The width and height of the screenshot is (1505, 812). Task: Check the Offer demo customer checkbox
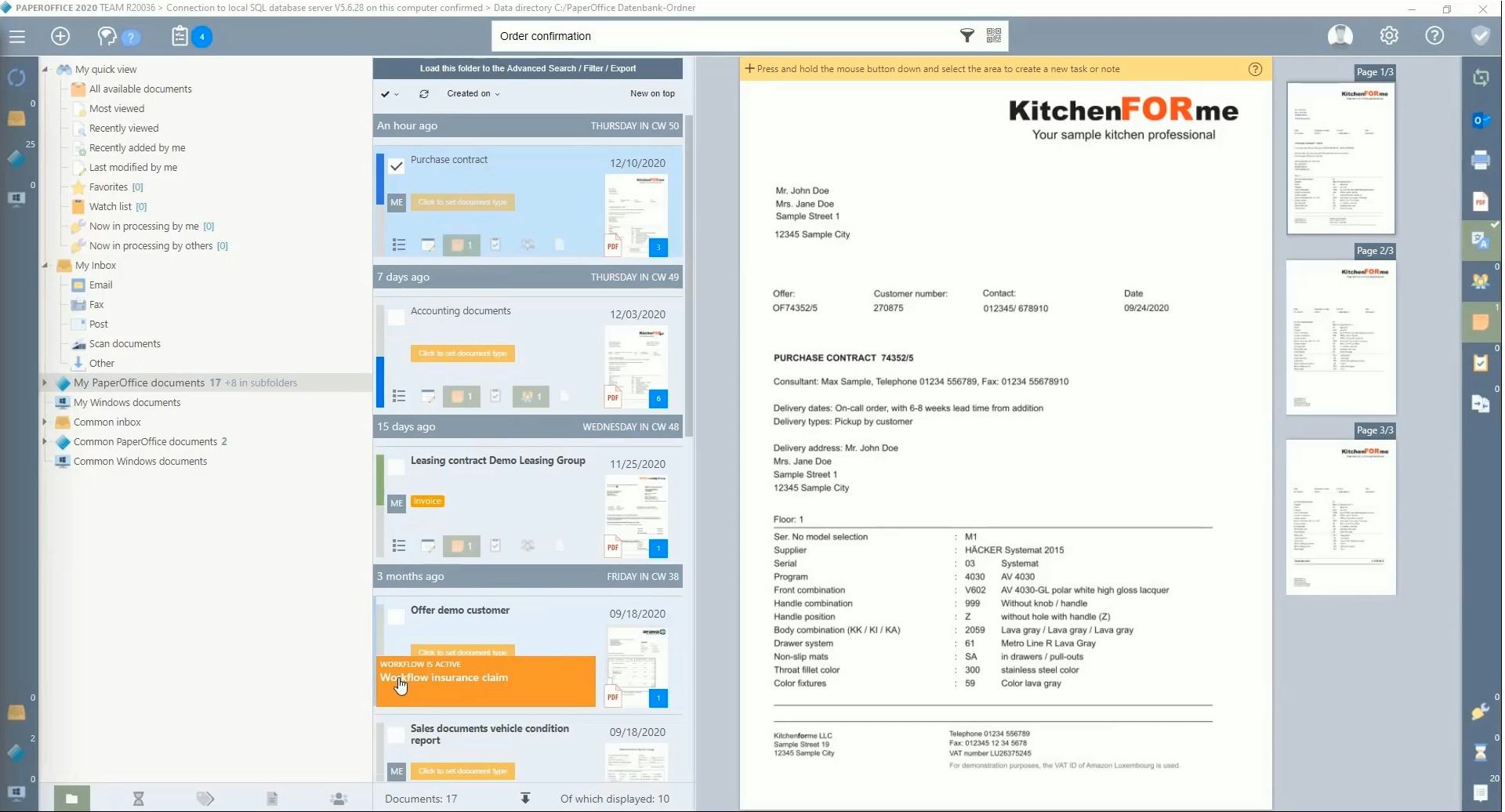[x=397, y=617]
